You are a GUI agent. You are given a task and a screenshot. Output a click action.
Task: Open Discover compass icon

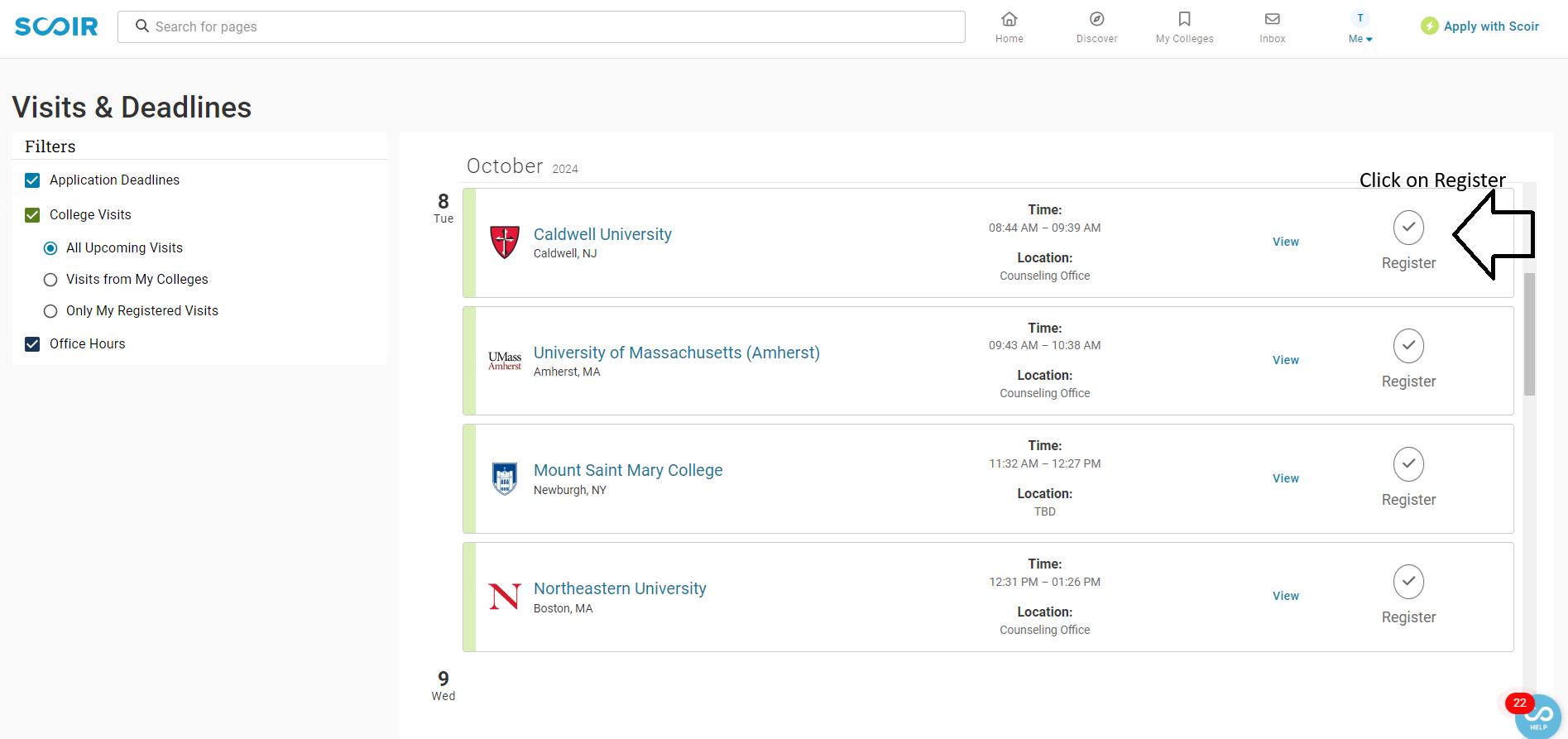(1097, 19)
